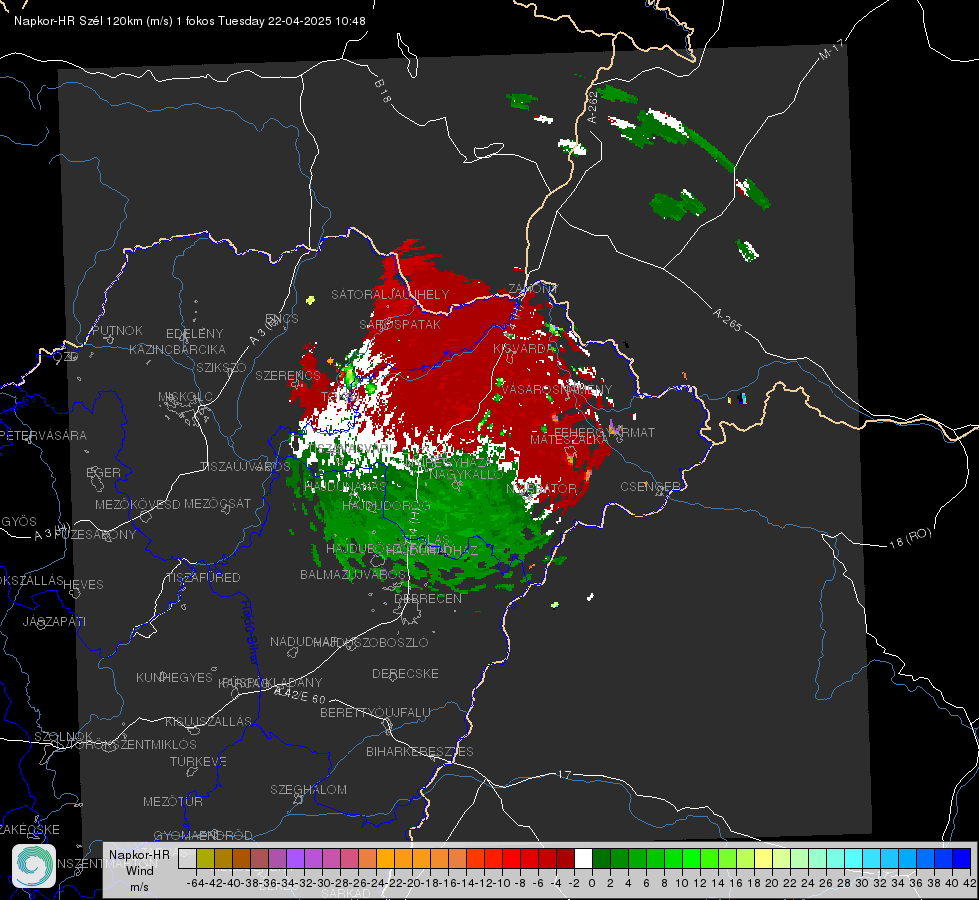Click the KISVÁRDA label

pyautogui.click(x=524, y=349)
